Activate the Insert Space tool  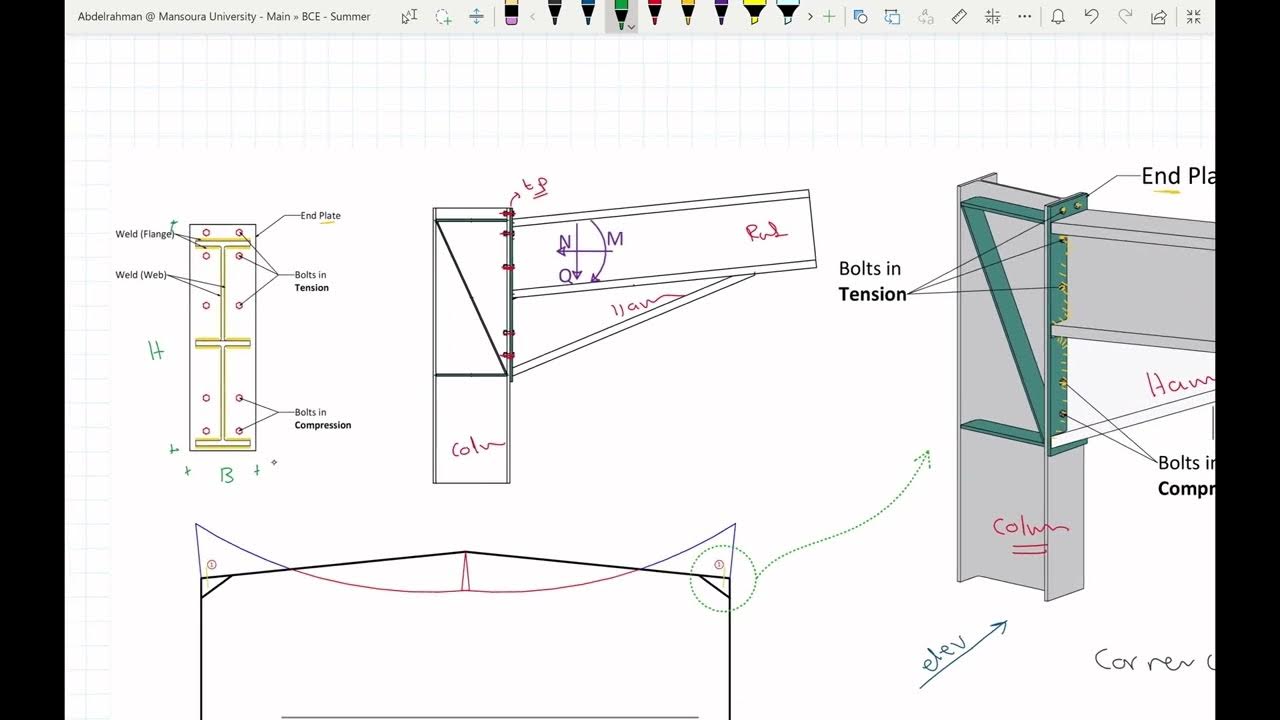tap(477, 16)
